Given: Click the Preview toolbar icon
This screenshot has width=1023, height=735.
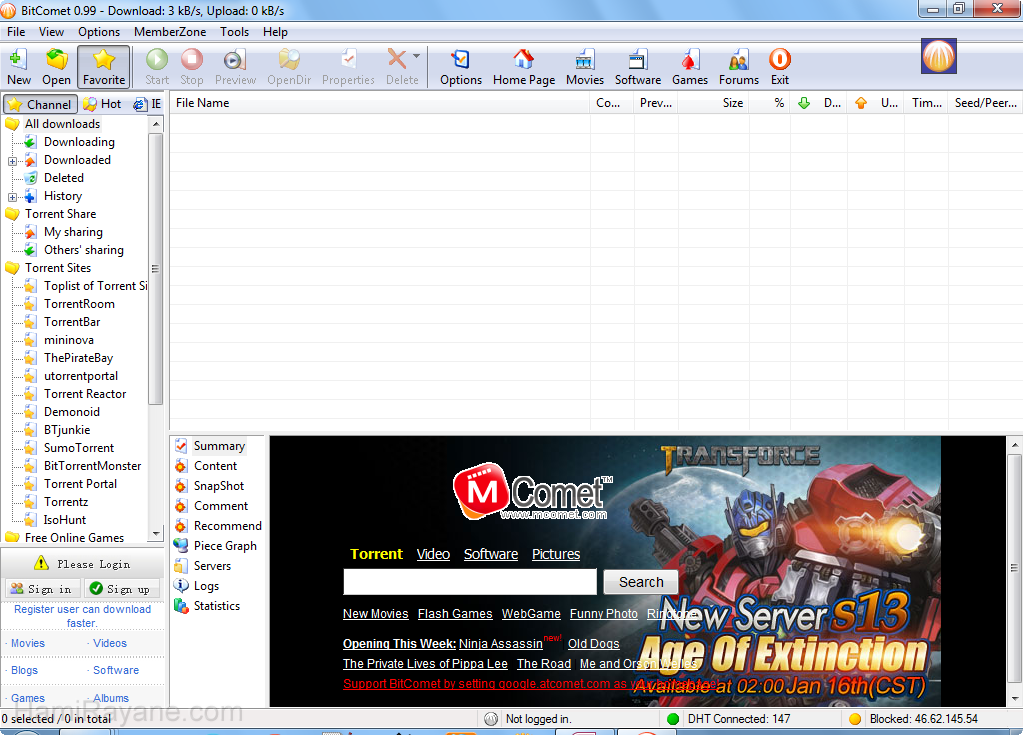Looking at the screenshot, I should 235,67.
